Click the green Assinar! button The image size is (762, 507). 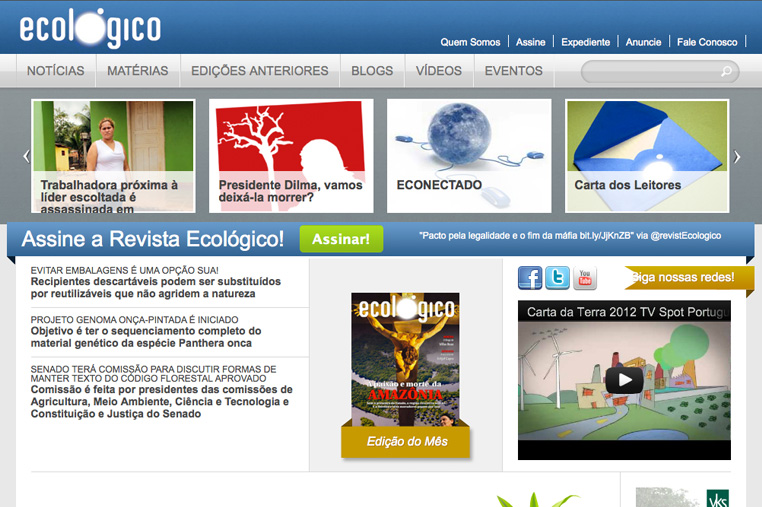click(x=341, y=239)
